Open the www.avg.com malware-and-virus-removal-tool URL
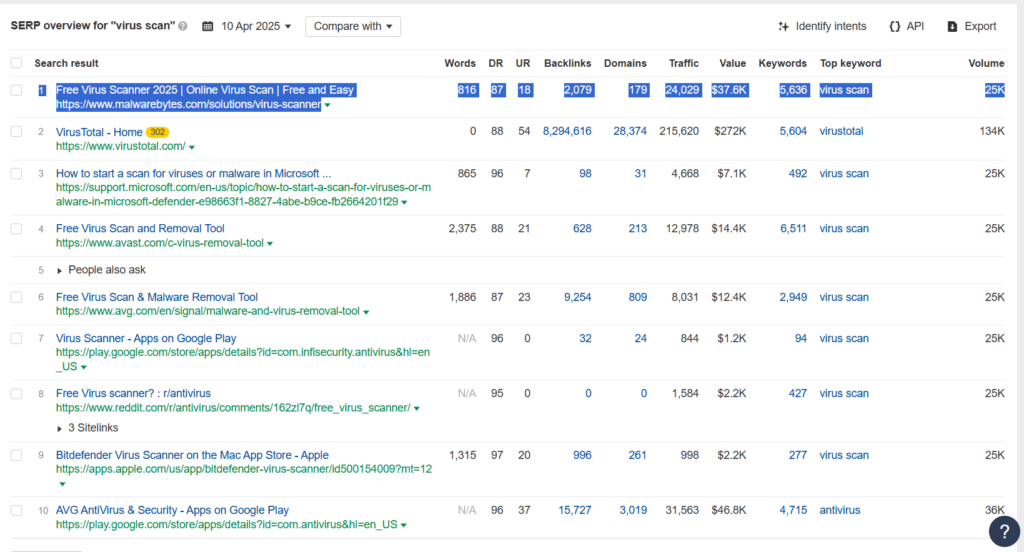1024x552 pixels. point(208,312)
